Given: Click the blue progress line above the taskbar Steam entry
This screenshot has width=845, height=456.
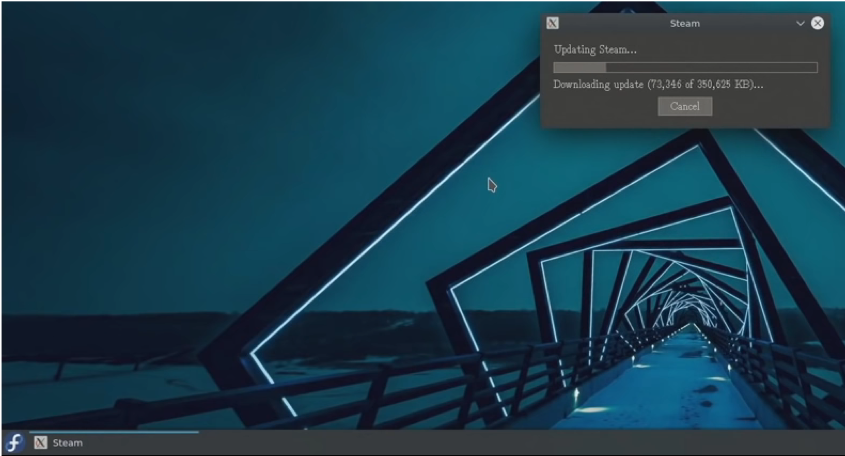Looking at the screenshot, I should pos(114,432).
